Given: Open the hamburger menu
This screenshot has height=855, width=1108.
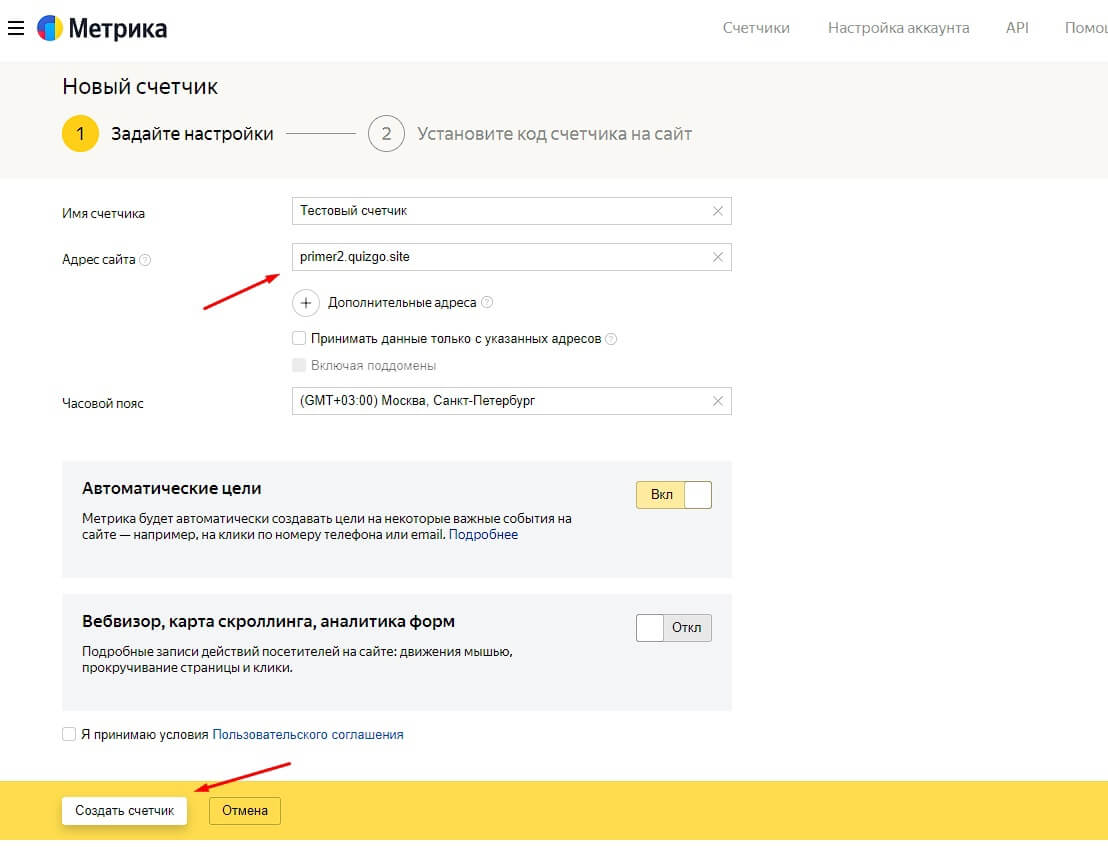Looking at the screenshot, I should pos(16,28).
